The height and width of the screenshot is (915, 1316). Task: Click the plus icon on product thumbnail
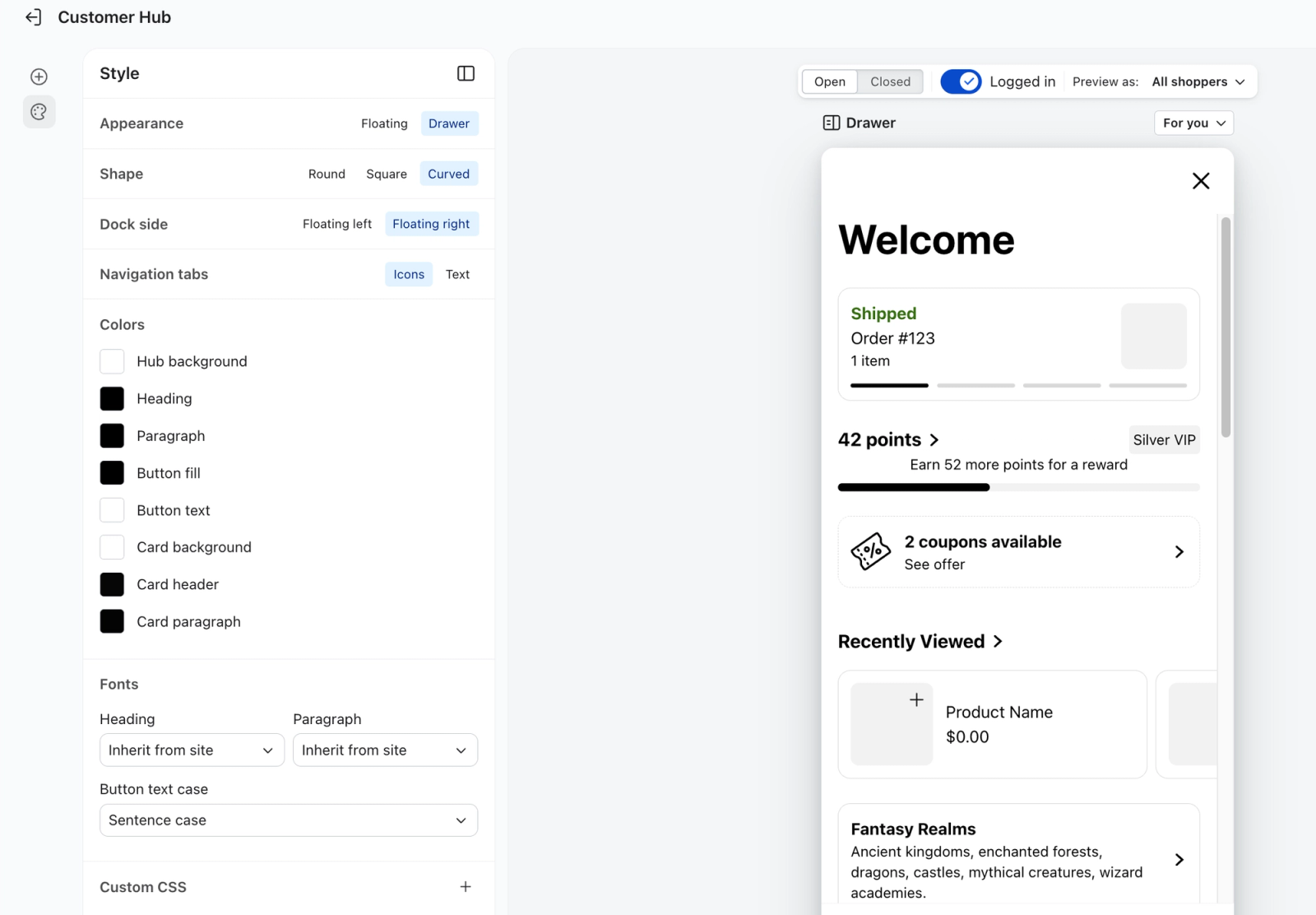pyautogui.click(x=916, y=699)
